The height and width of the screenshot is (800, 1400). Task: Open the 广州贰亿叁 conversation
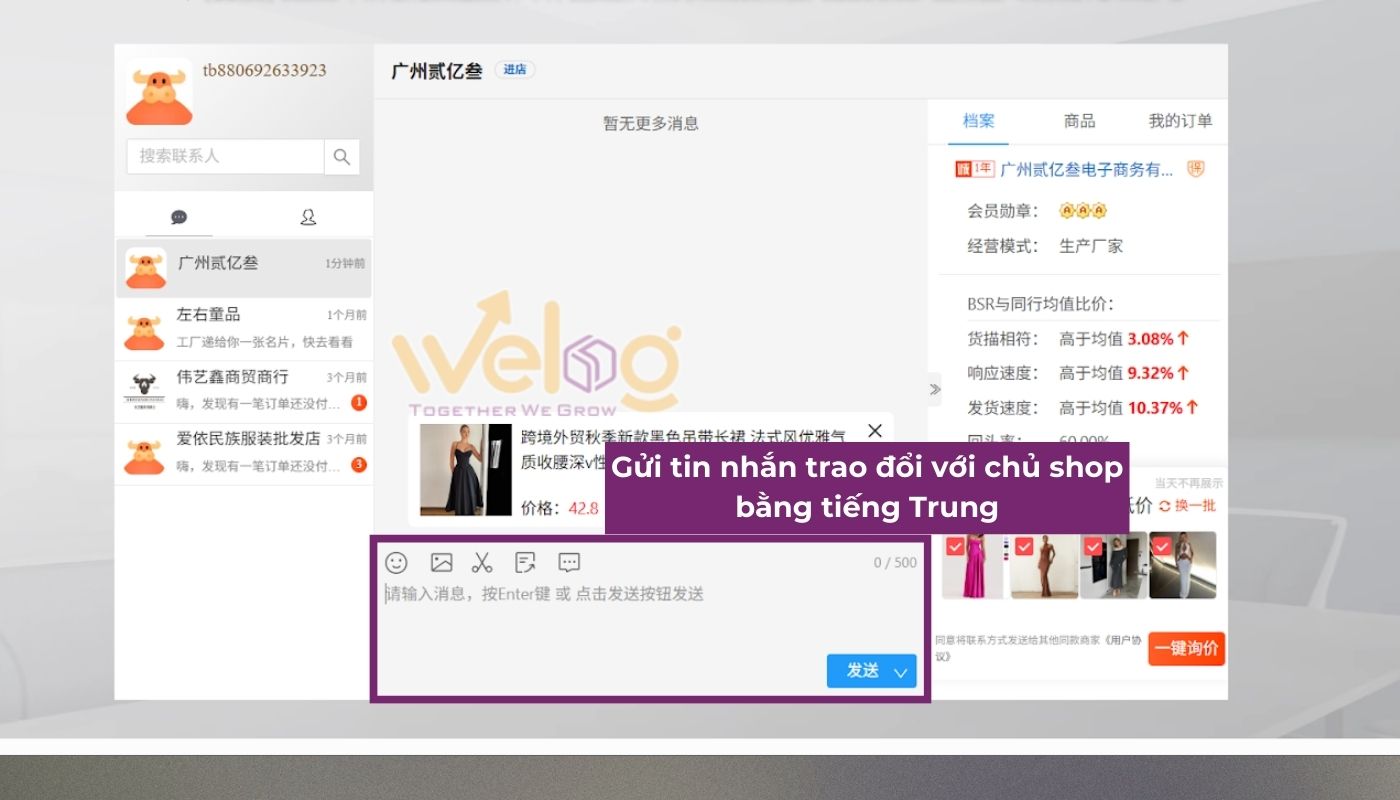coord(244,268)
